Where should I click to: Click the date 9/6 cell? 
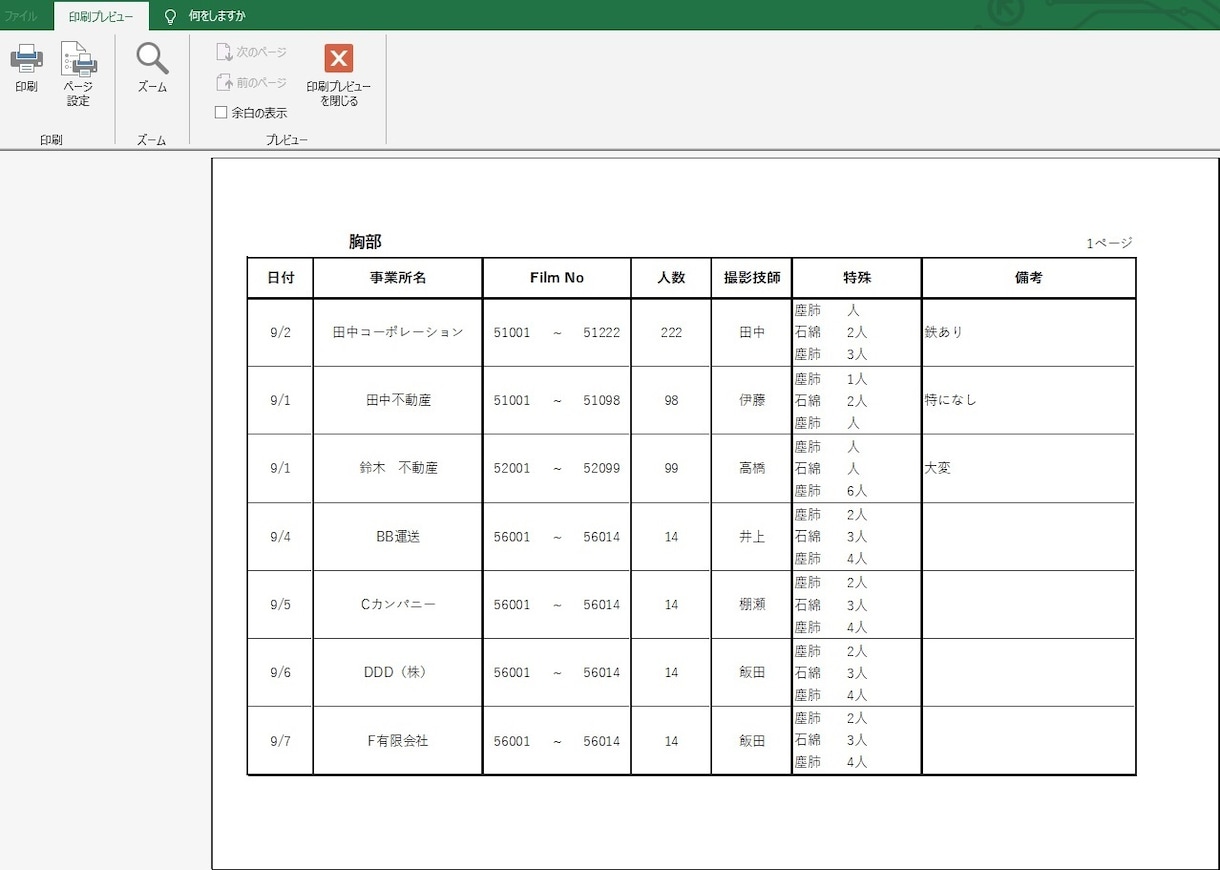click(281, 673)
